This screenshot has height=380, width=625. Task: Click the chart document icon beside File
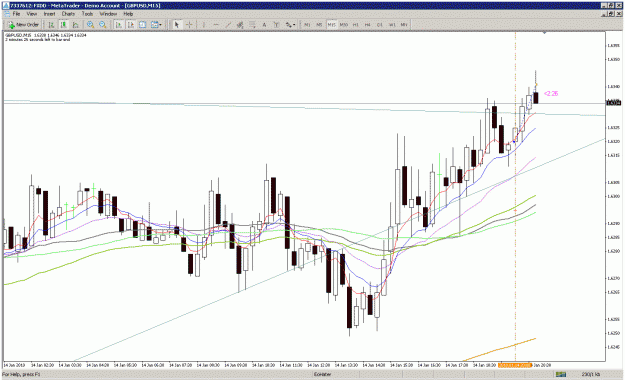(x=6, y=14)
